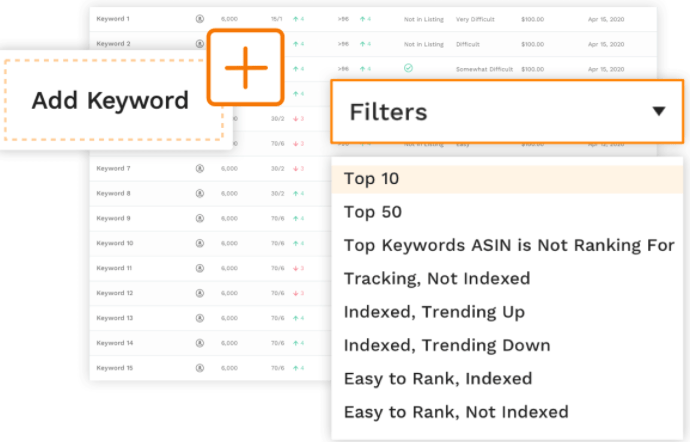Click the Keyword 8 name cell
The image size is (690, 442).
113,193
